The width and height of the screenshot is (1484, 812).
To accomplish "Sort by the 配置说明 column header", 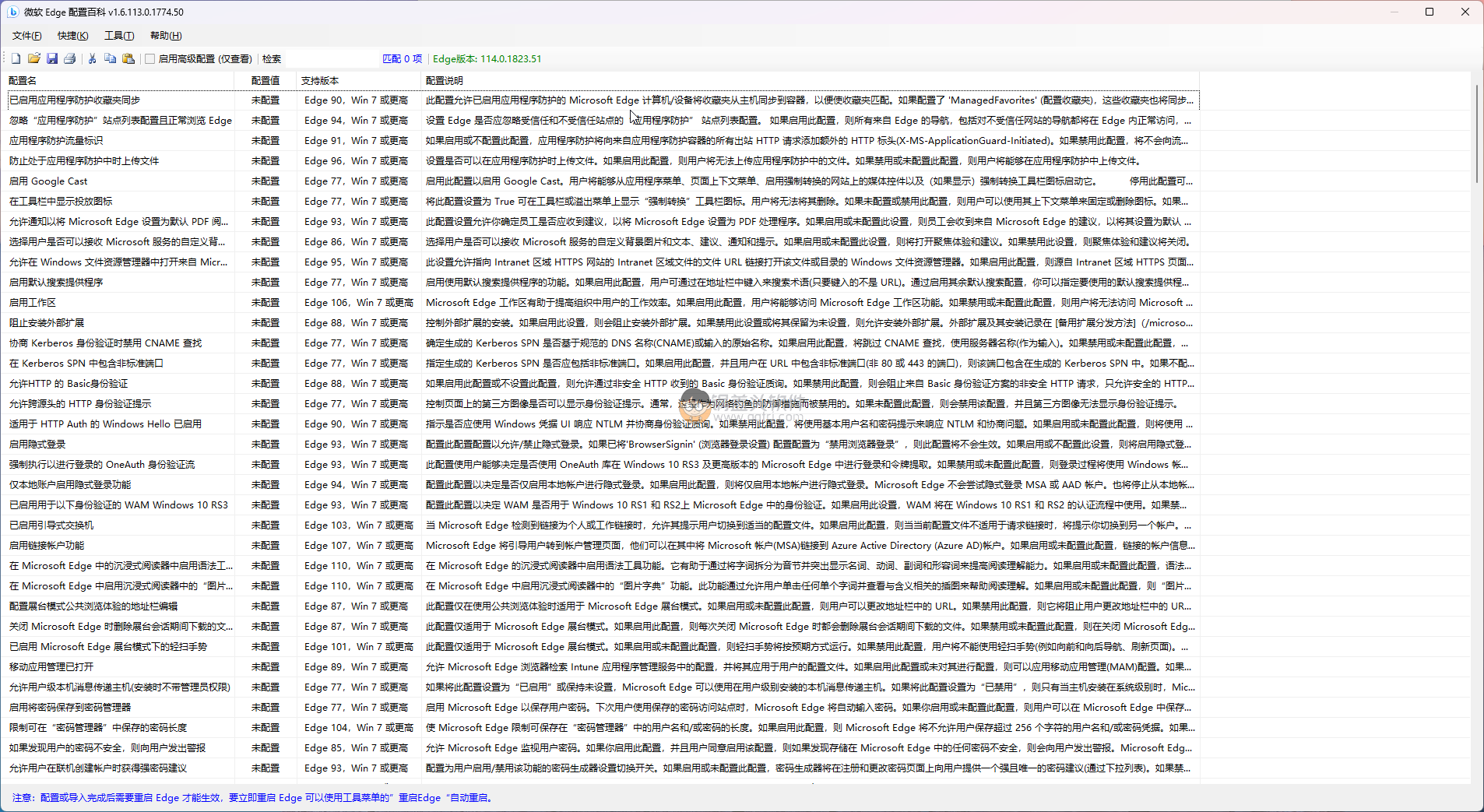I will (810, 80).
